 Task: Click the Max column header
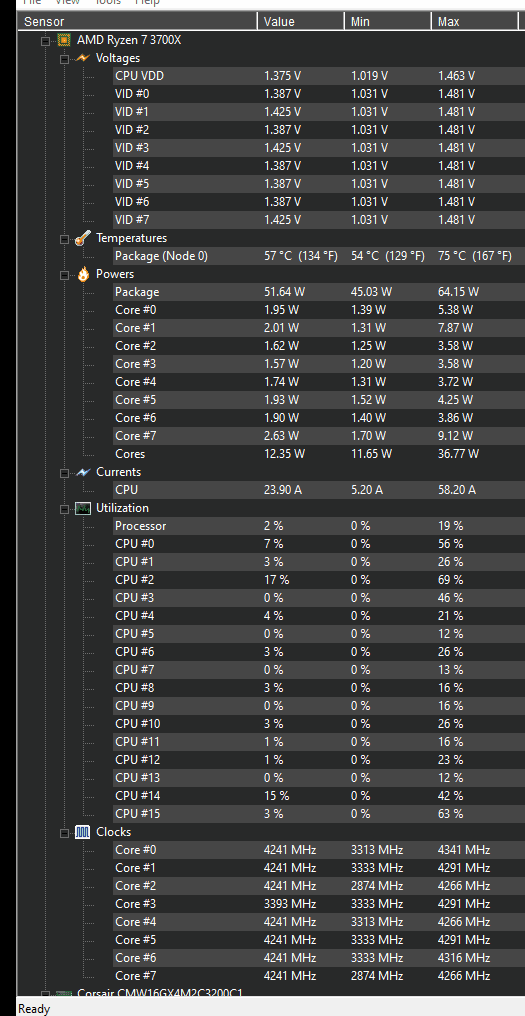(x=474, y=21)
